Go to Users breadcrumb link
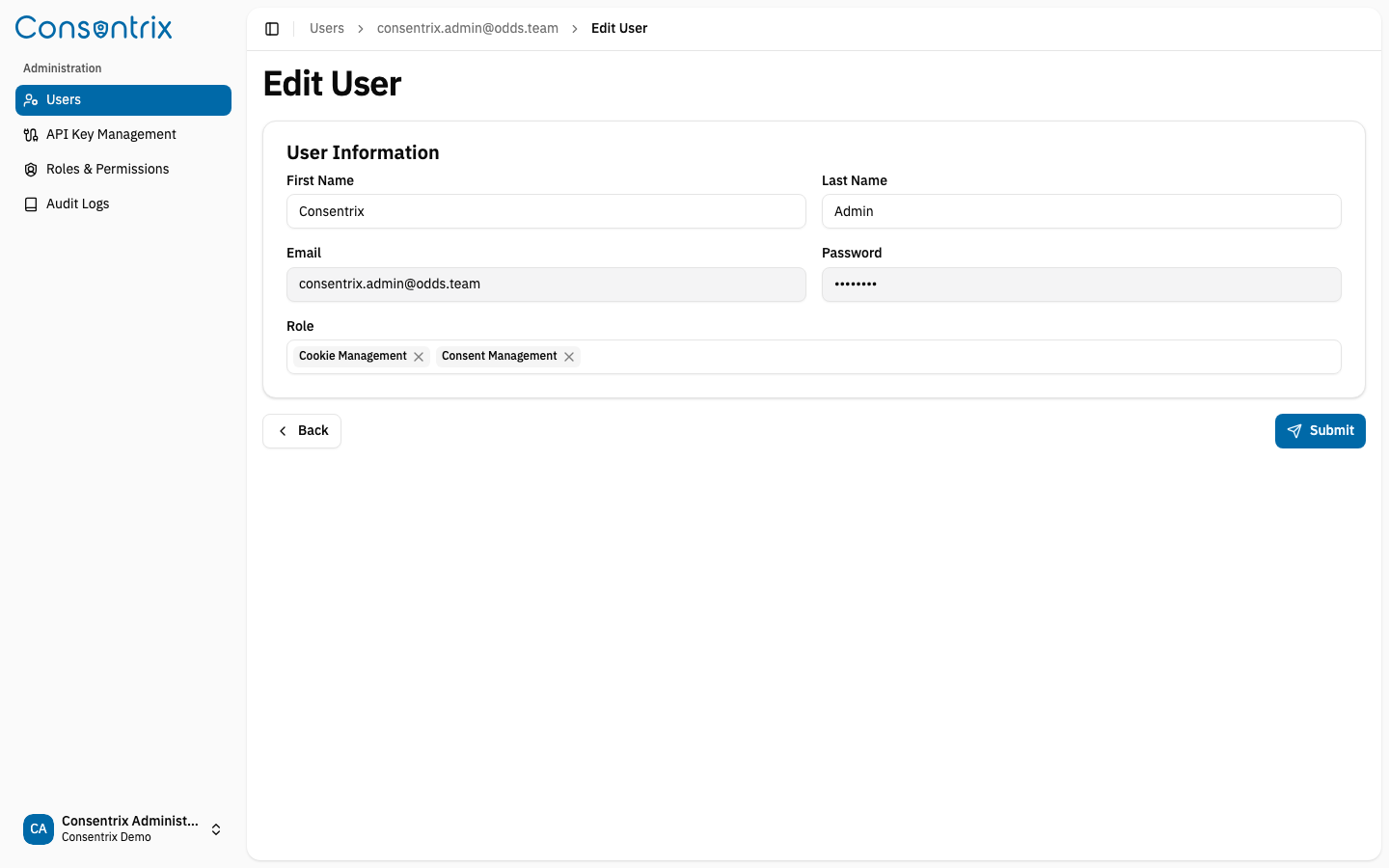Screen dimensions: 1389x868 327,29
